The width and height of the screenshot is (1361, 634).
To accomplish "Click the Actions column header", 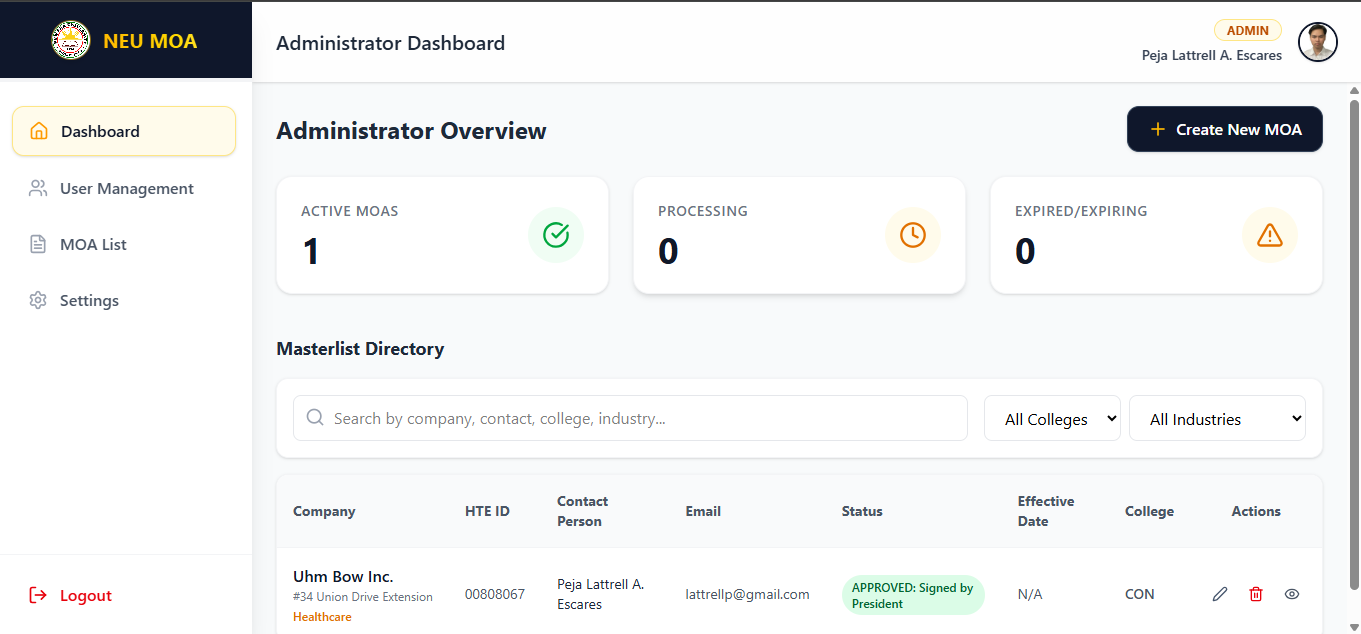I will pos(1256,511).
